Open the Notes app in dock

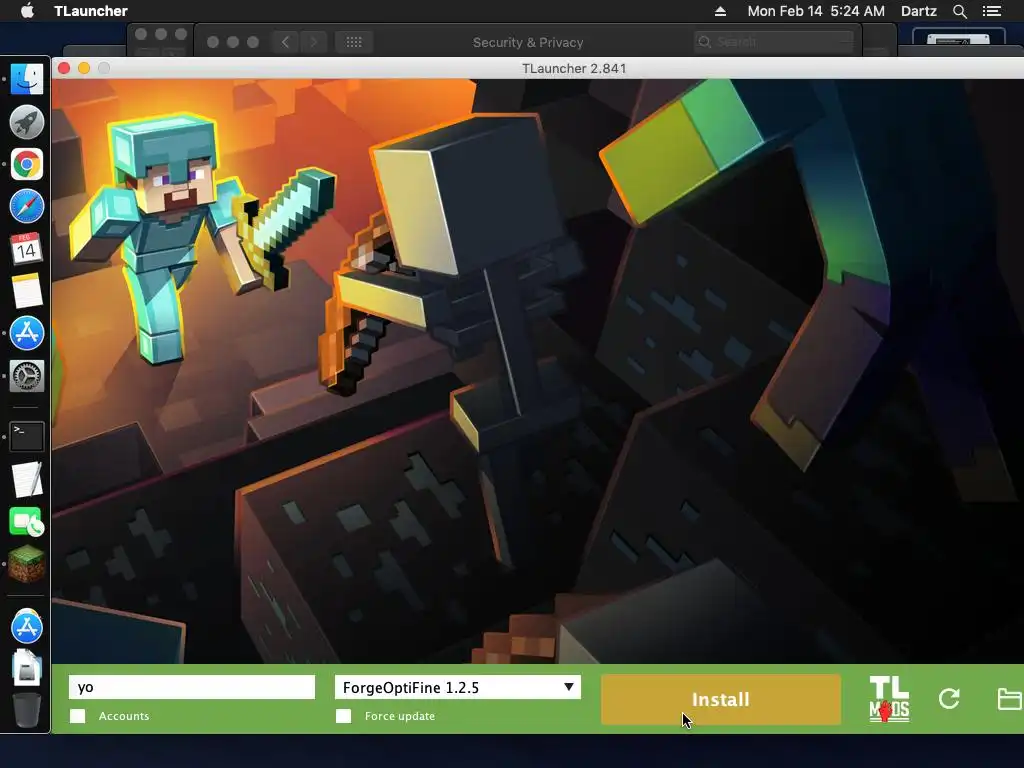(x=27, y=291)
